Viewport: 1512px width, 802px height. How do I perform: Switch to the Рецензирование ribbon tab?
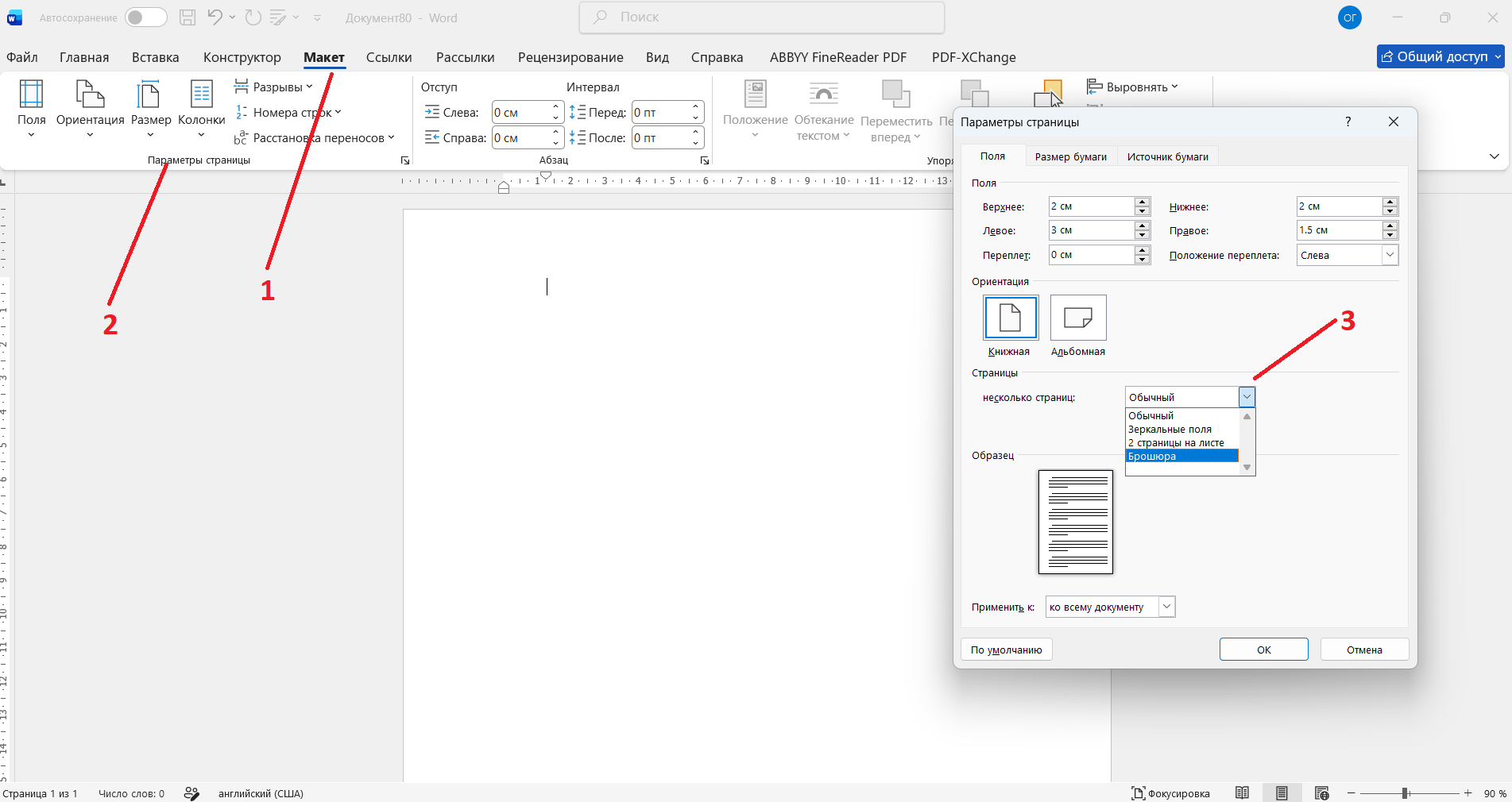tap(570, 57)
